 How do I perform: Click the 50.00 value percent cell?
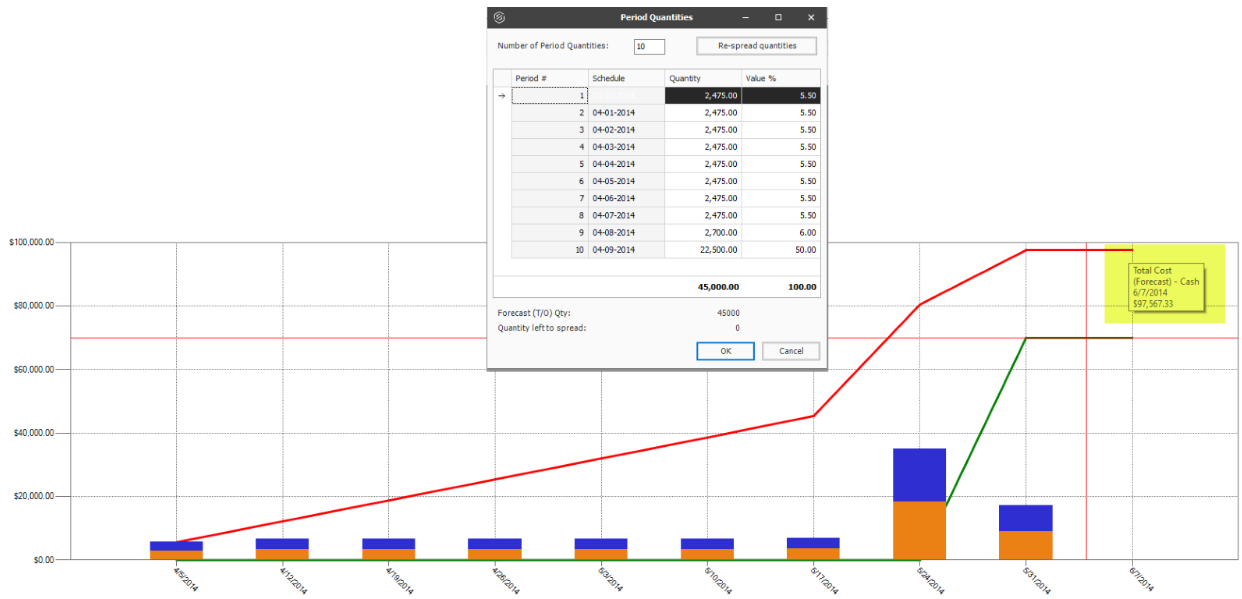[x=780, y=250]
